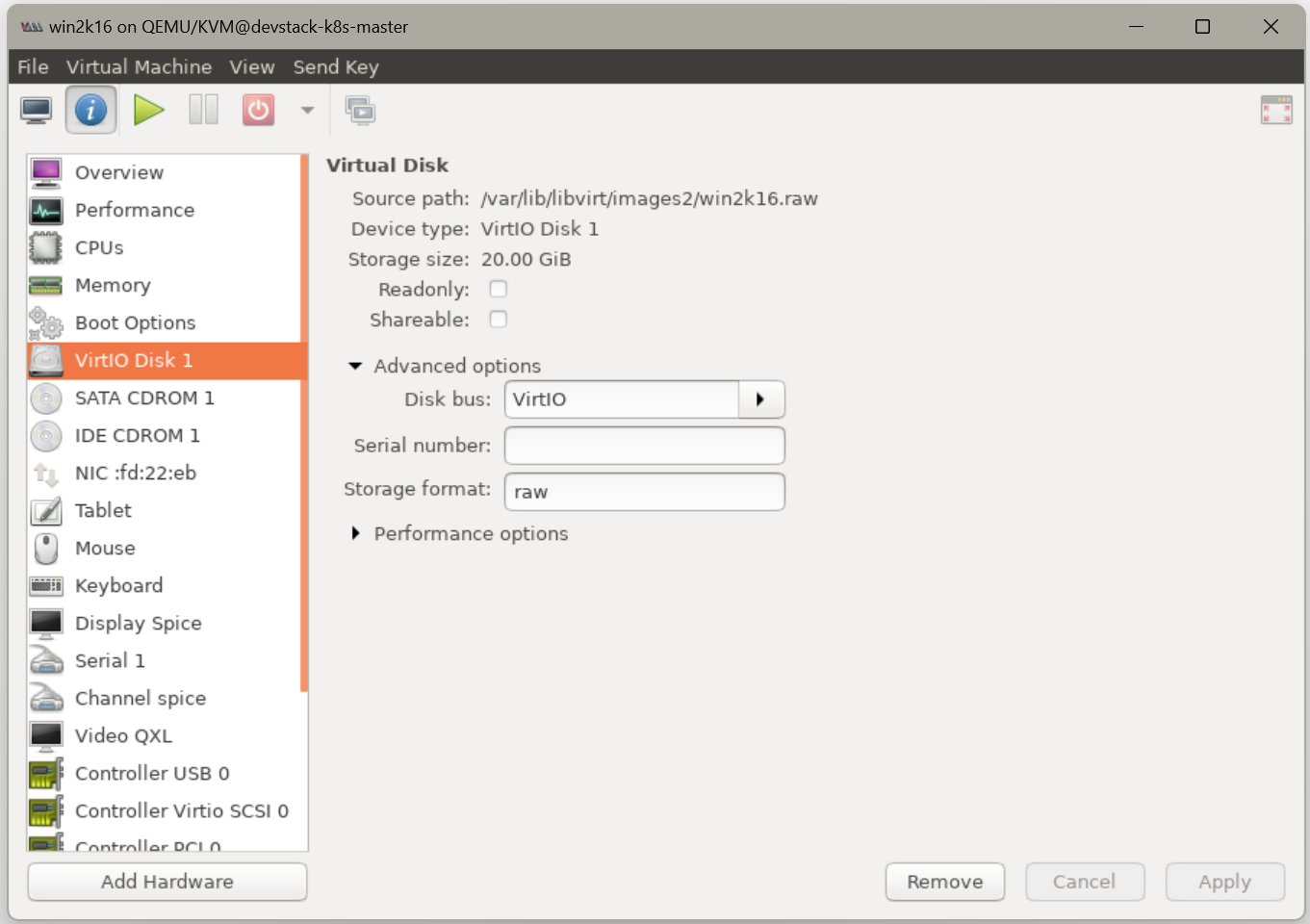Click the storage size value 20.00 GiB
Screen dimensions: 1310x924
point(527,259)
